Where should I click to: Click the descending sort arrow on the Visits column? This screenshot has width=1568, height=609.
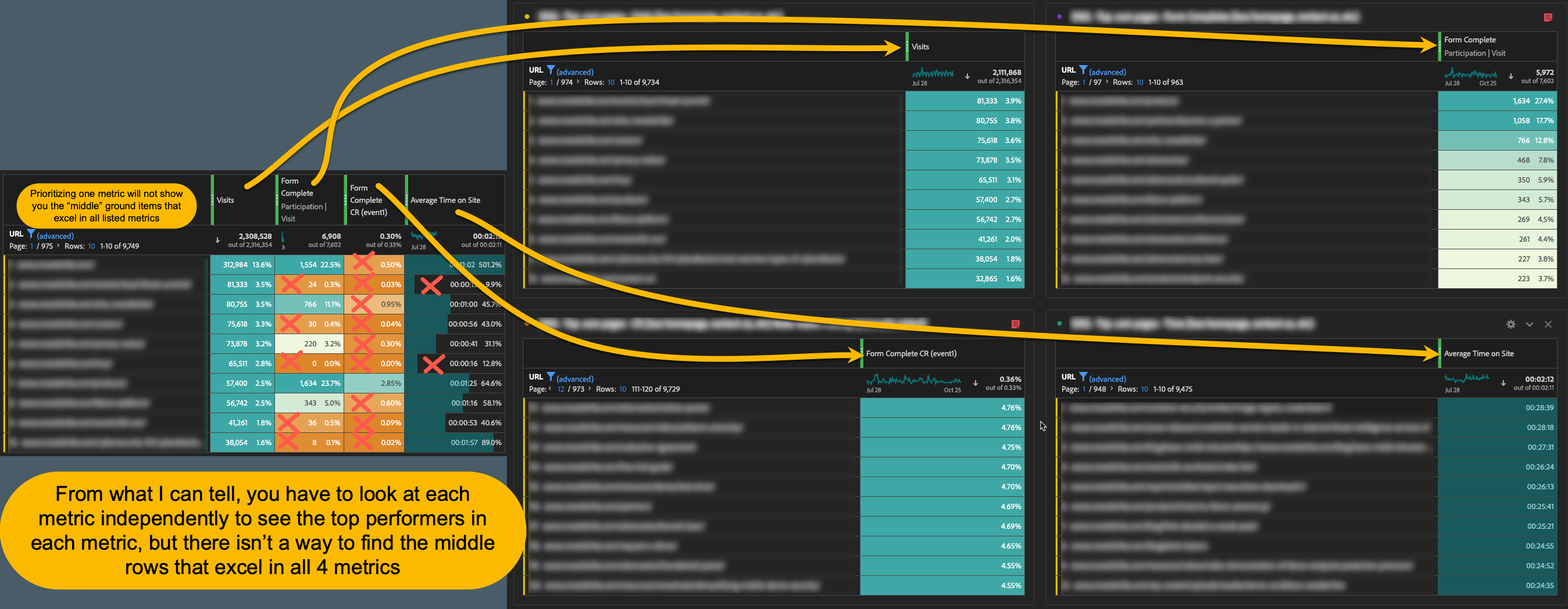(967, 76)
